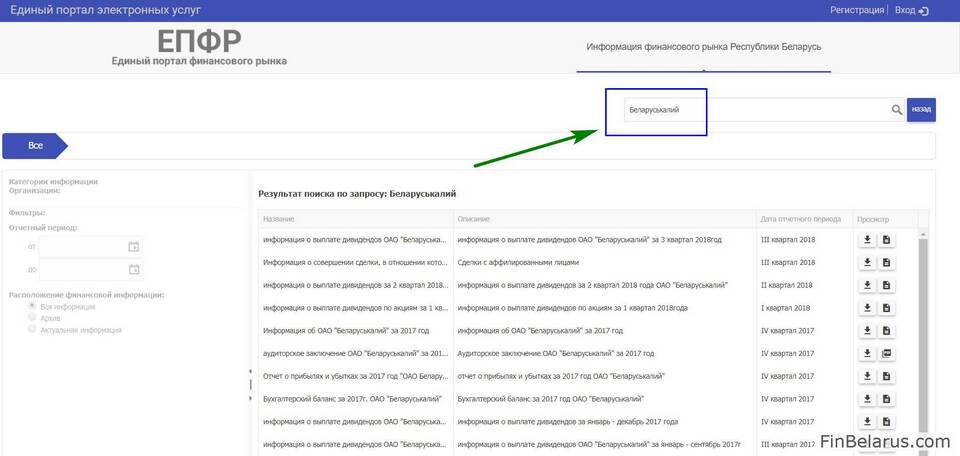This screenshot has height=456, width=960.
Task: View document for III квартал 2018 dividends
Action: coord(886,240)
